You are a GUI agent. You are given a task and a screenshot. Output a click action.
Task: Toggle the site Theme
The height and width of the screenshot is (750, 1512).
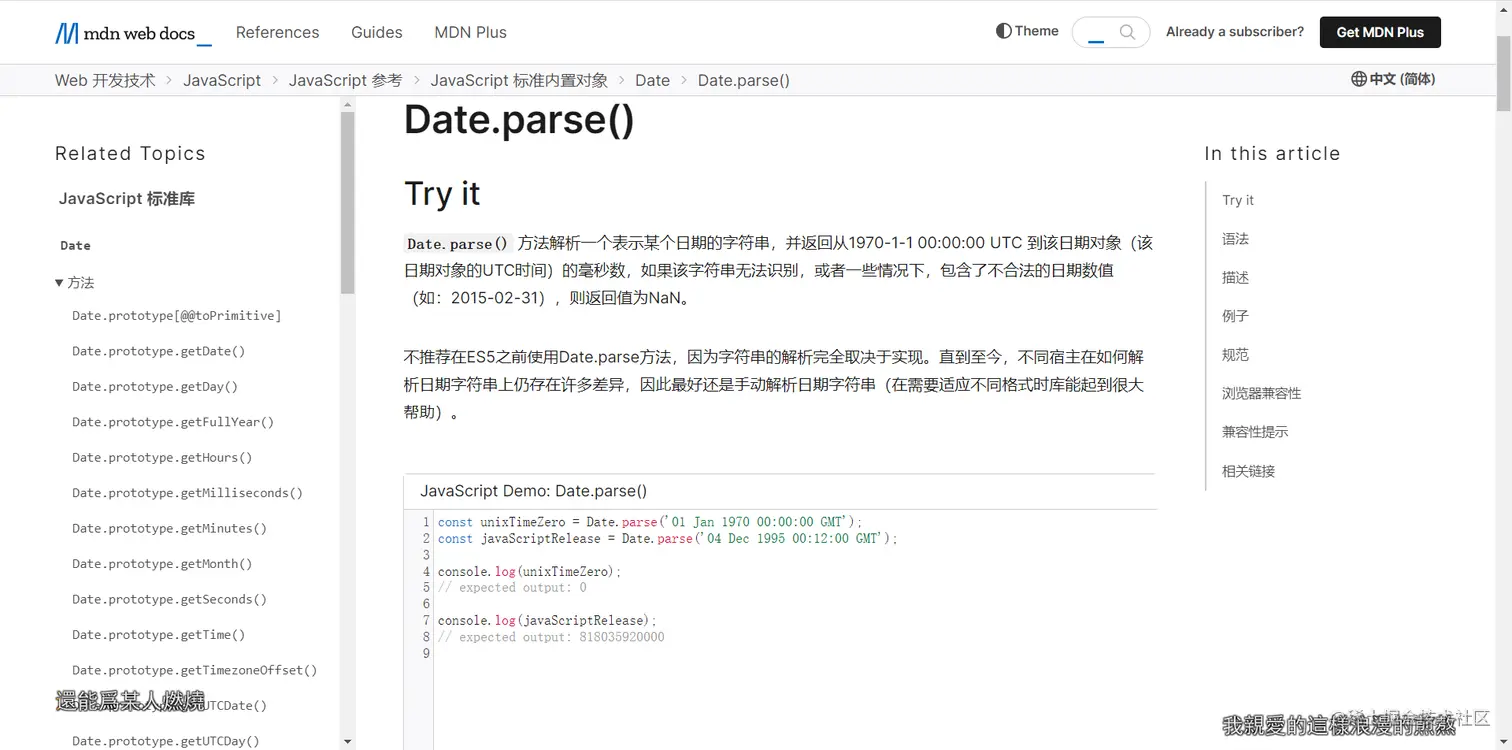(1026, 31)
